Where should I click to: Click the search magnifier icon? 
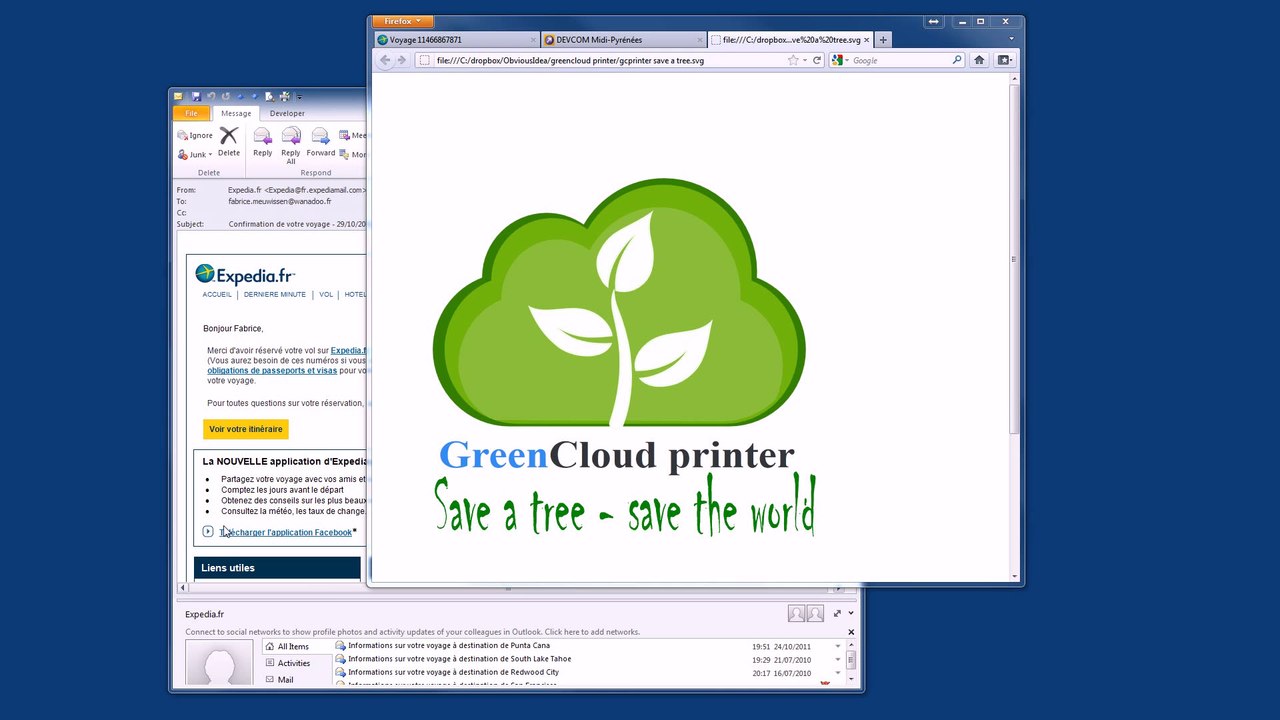957,60
